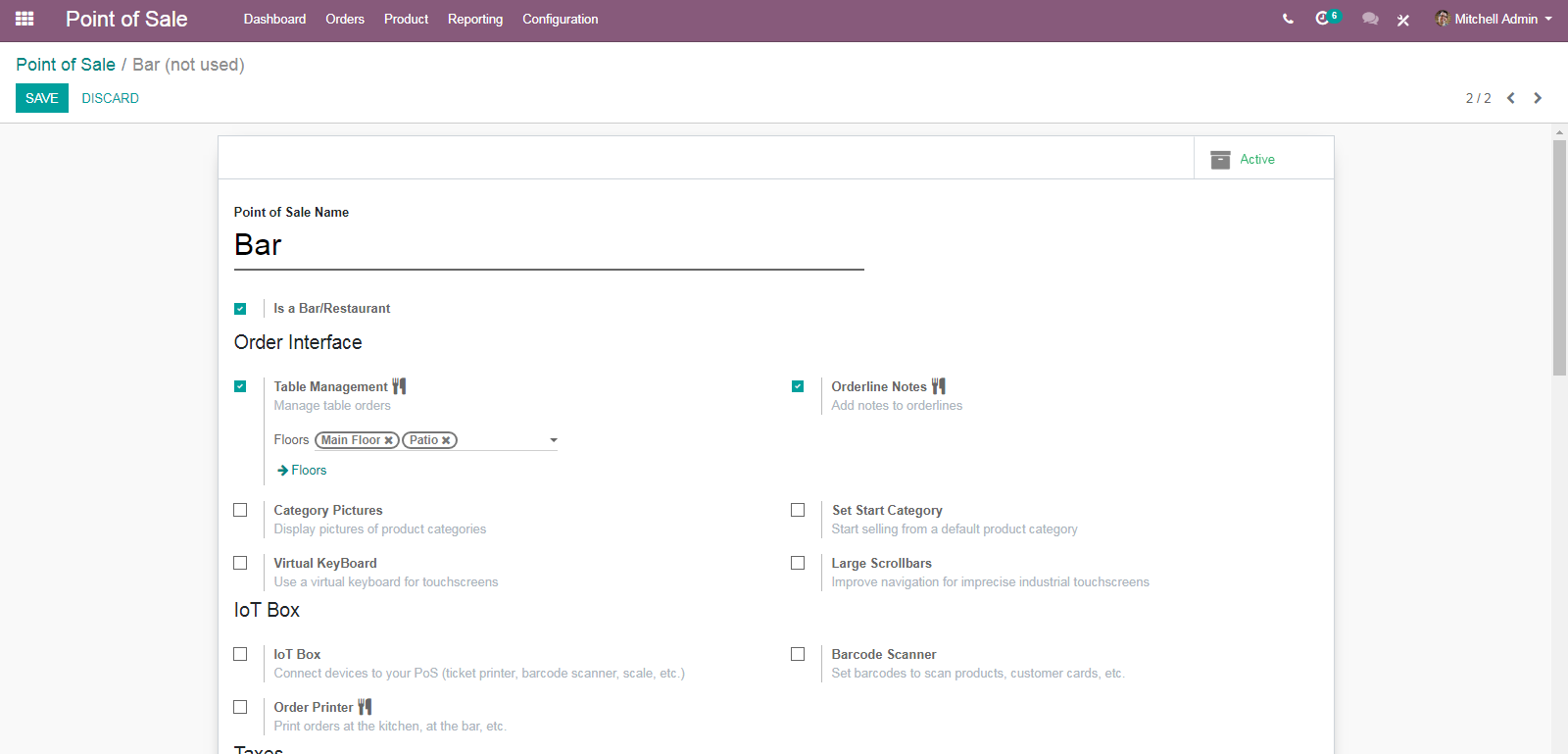
Task: Enable the Barcode Scanner option
Action: pos(798,654)
